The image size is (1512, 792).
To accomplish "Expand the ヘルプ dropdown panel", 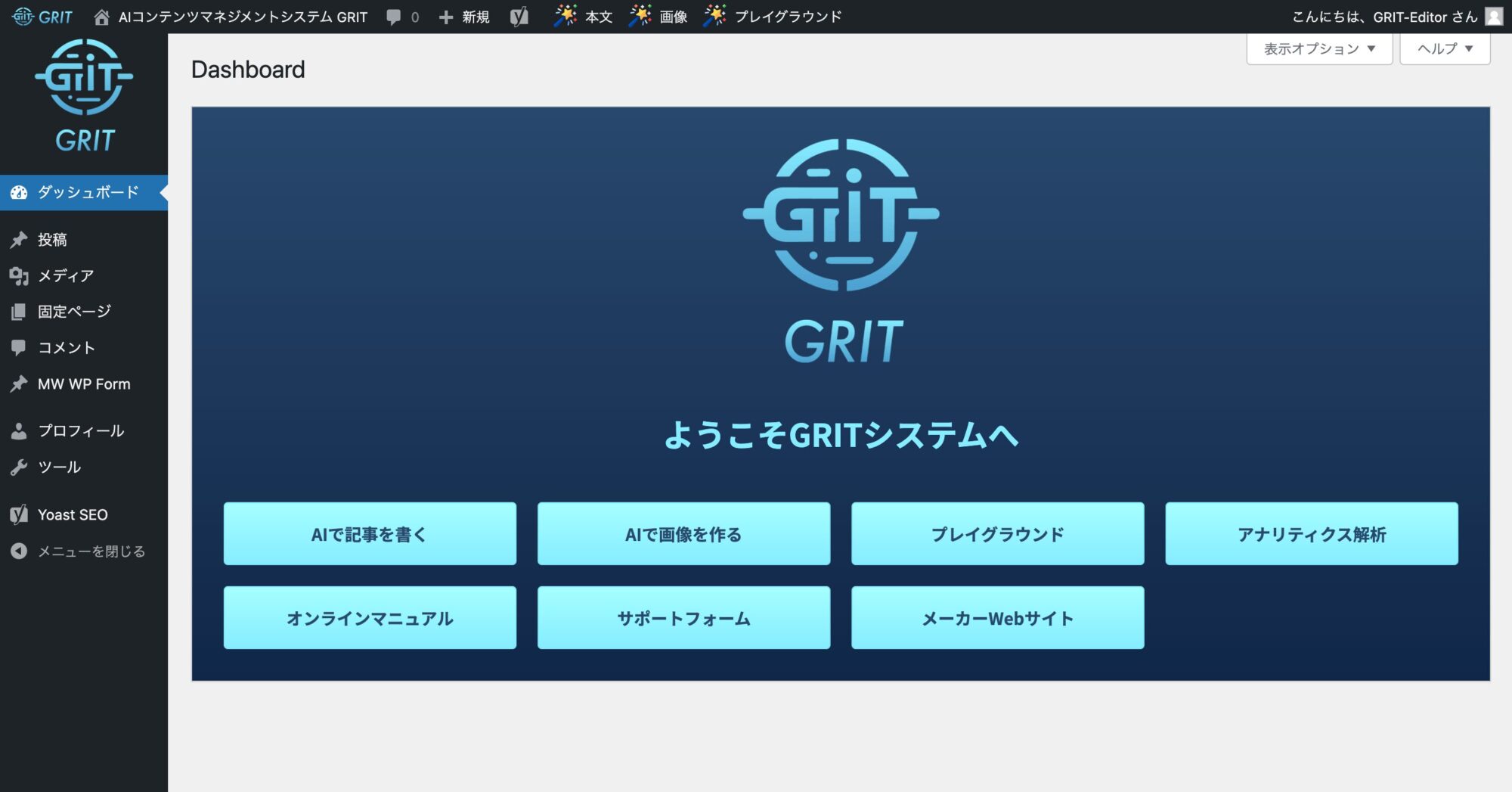I will coord(1444,49).
